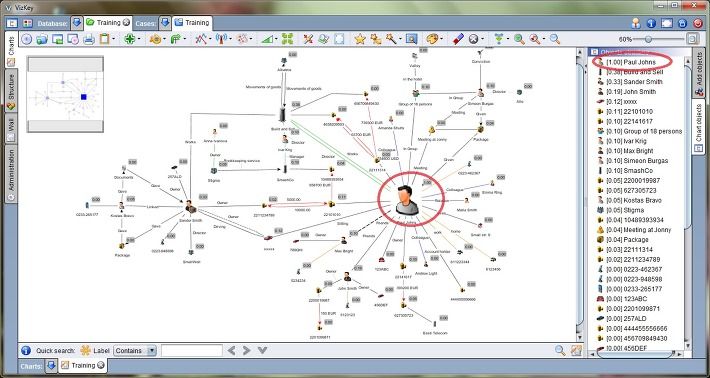Open the Cases dropdown arrow

(x=165, y=23)
